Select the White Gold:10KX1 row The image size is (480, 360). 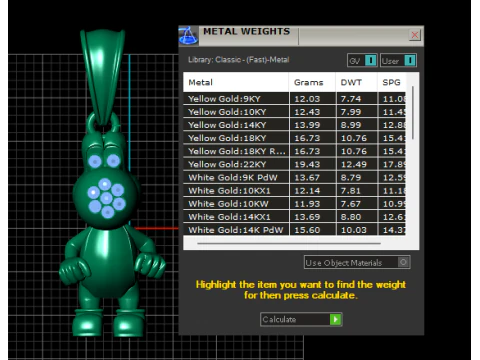[294, 190]
